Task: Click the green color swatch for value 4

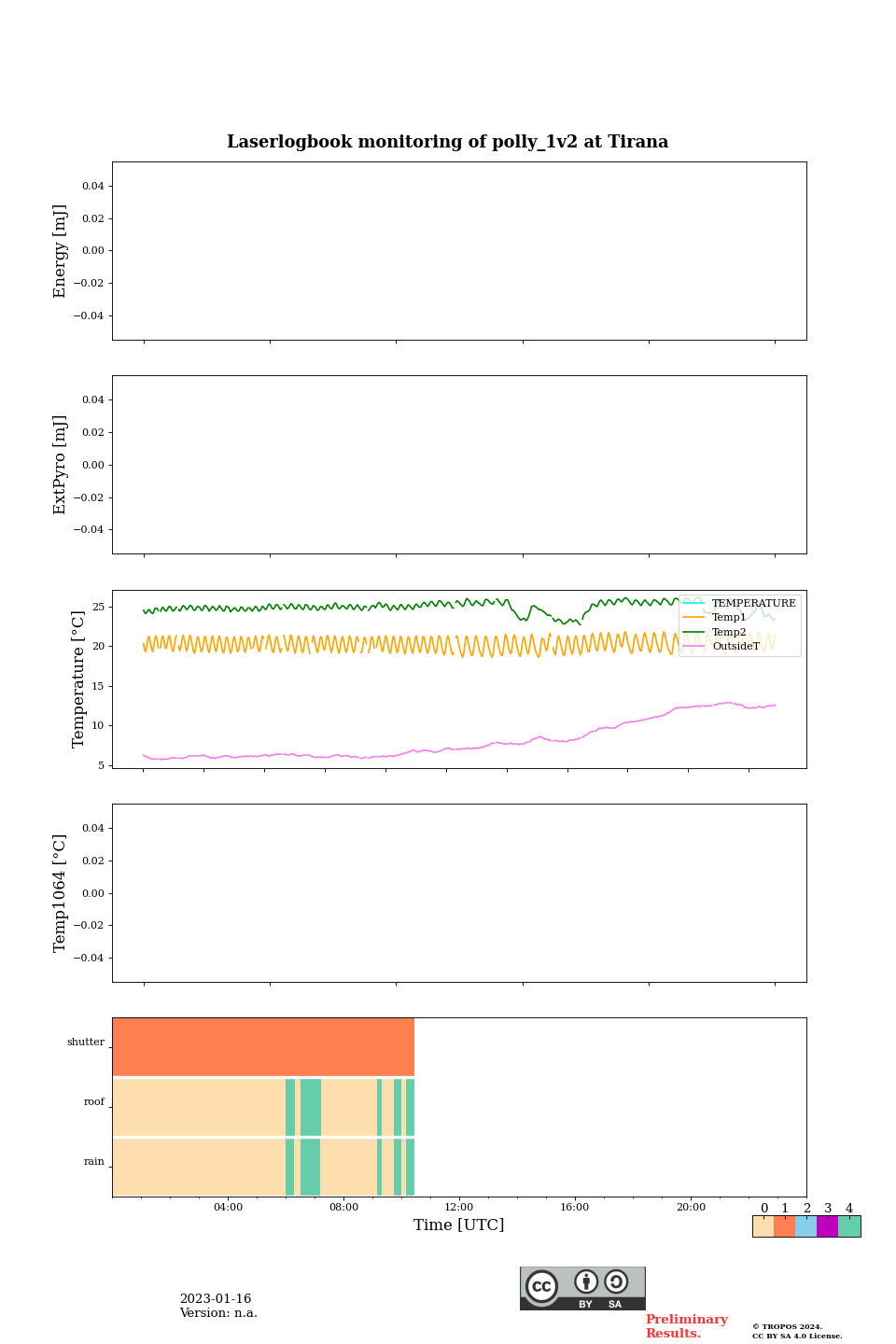Action: pyautogui.click(x=849, y=1226)
